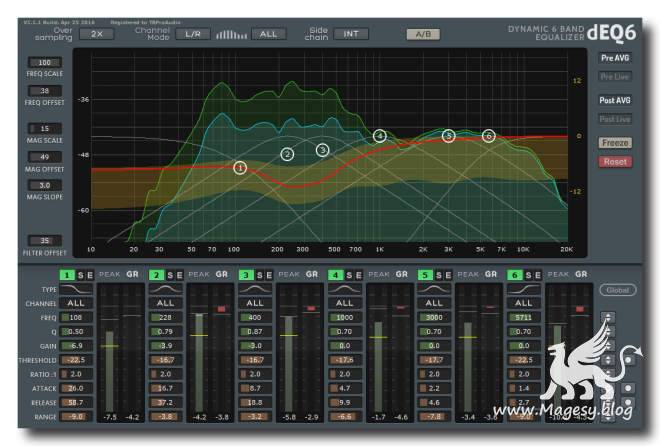Click the channel meter bars icon
The height and width of the screenshot is (446, 660).
coord(231,35)
